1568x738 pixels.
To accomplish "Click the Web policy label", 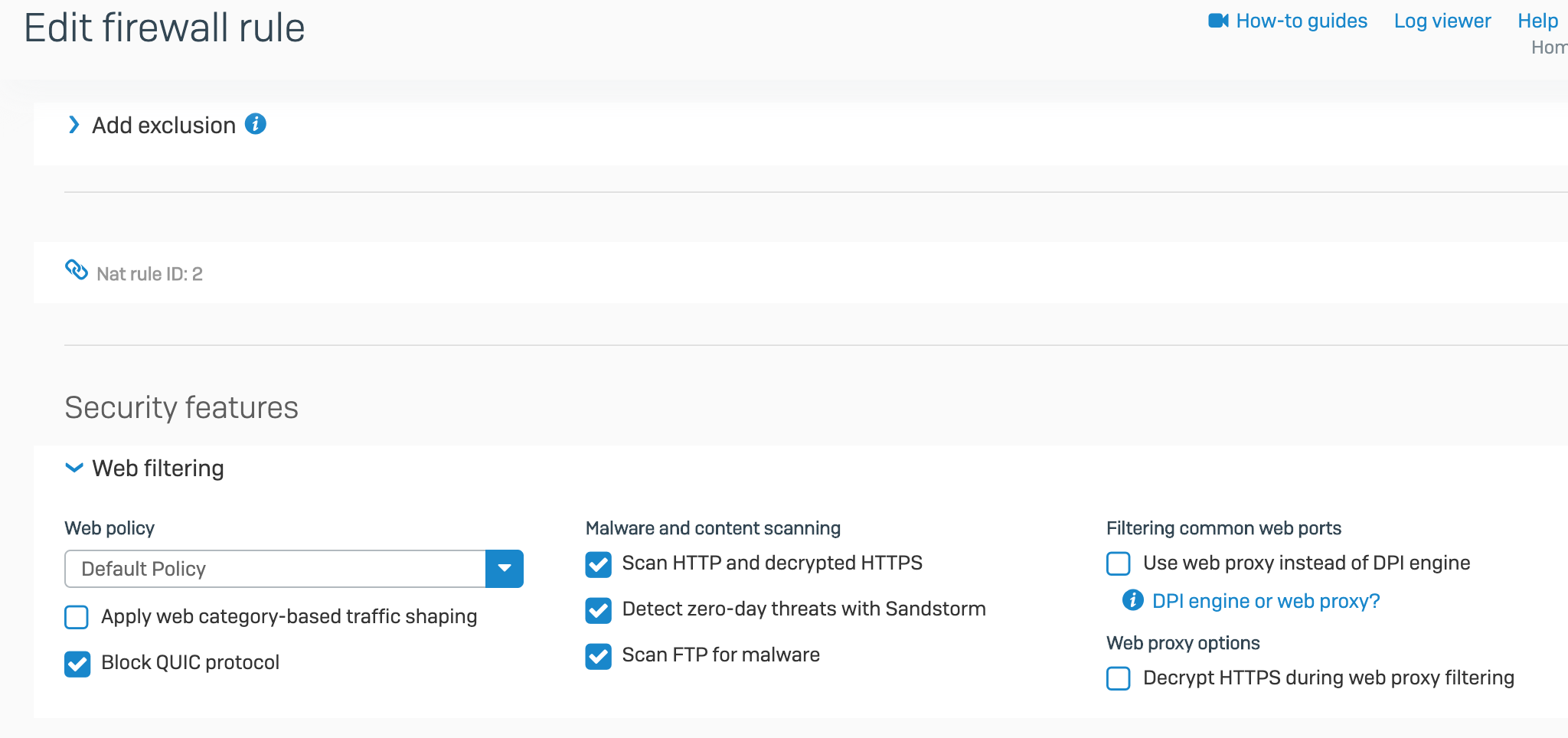I will click(109, 528).
